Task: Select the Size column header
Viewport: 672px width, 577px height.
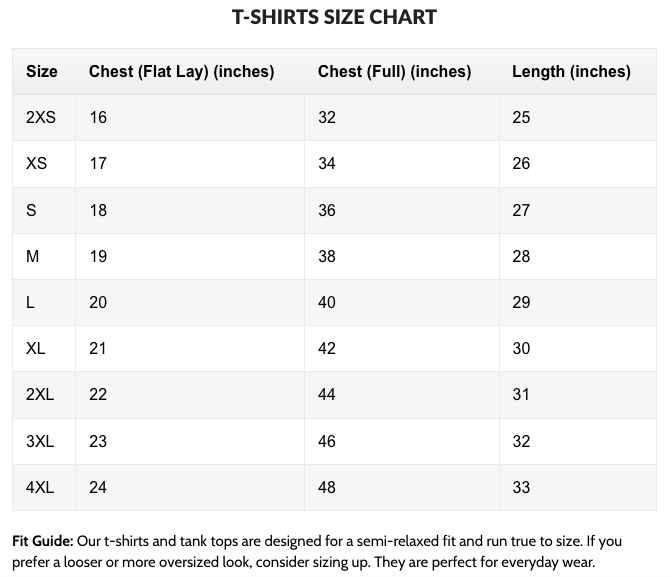Action: coord(42,72)
